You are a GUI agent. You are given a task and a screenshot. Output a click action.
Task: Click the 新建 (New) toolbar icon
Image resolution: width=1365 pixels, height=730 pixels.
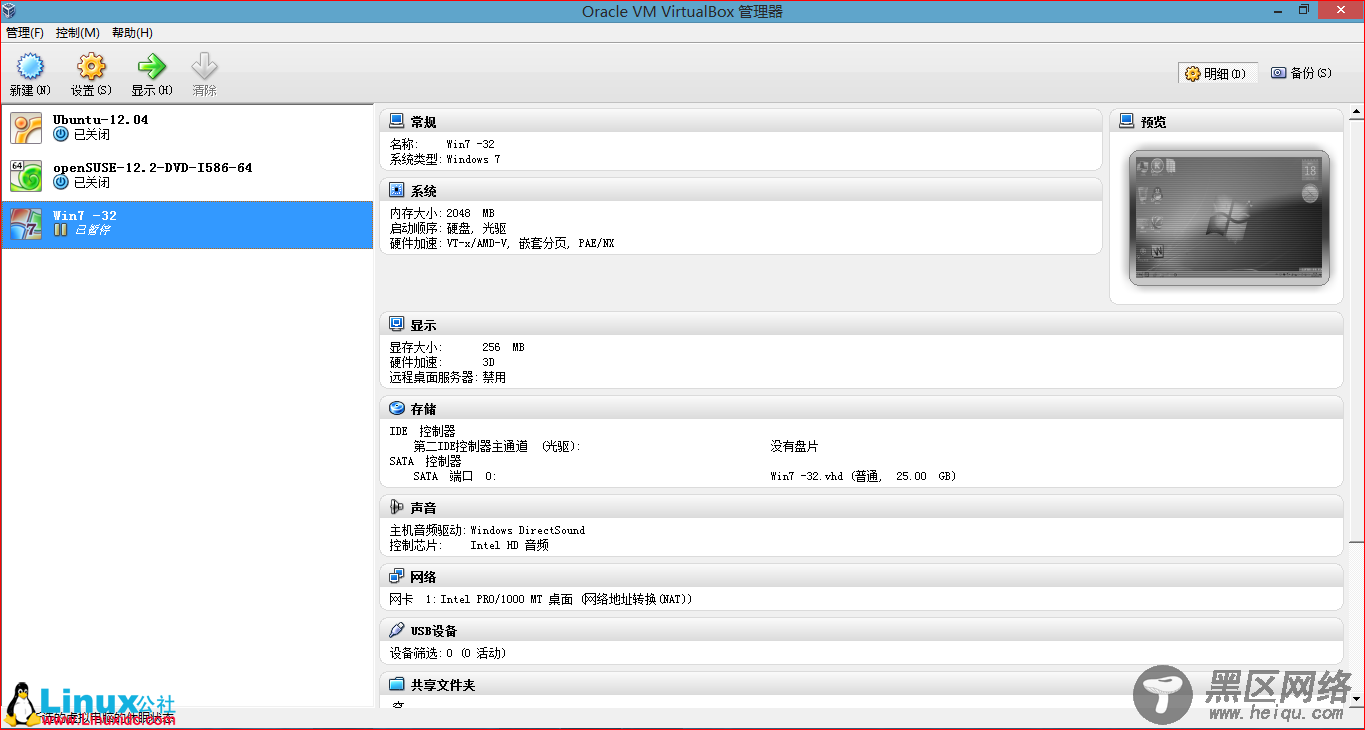tap(31, 67)
